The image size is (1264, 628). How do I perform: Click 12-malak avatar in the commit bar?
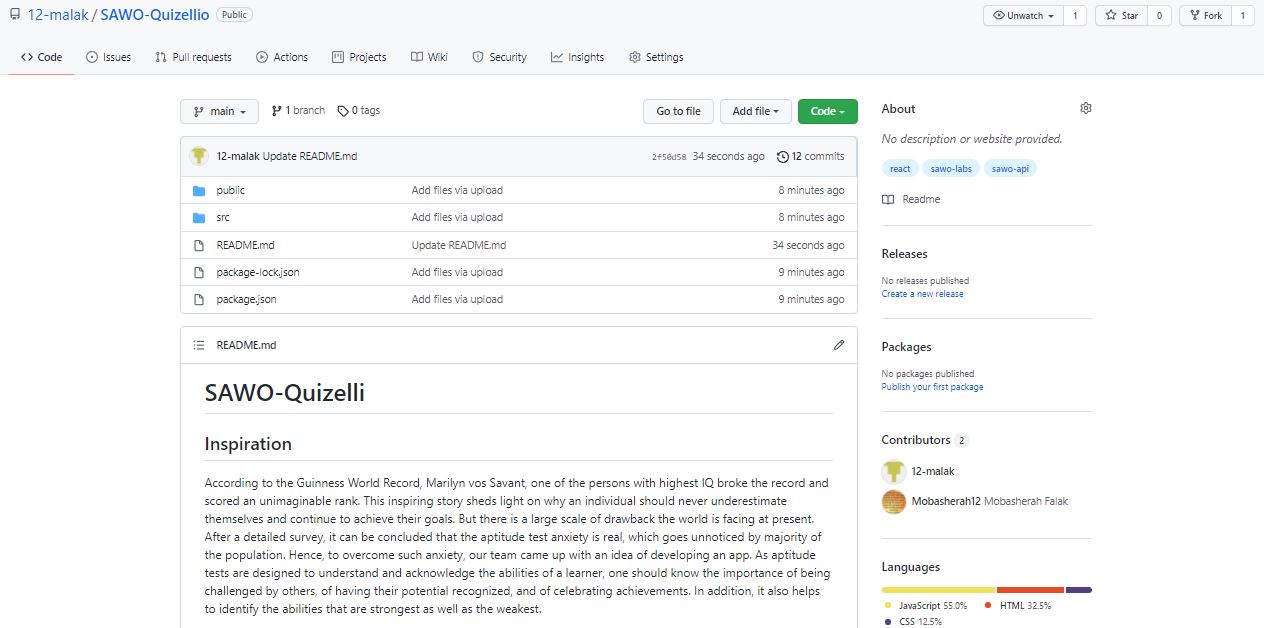pyautogui.click(x=200, y=156)
